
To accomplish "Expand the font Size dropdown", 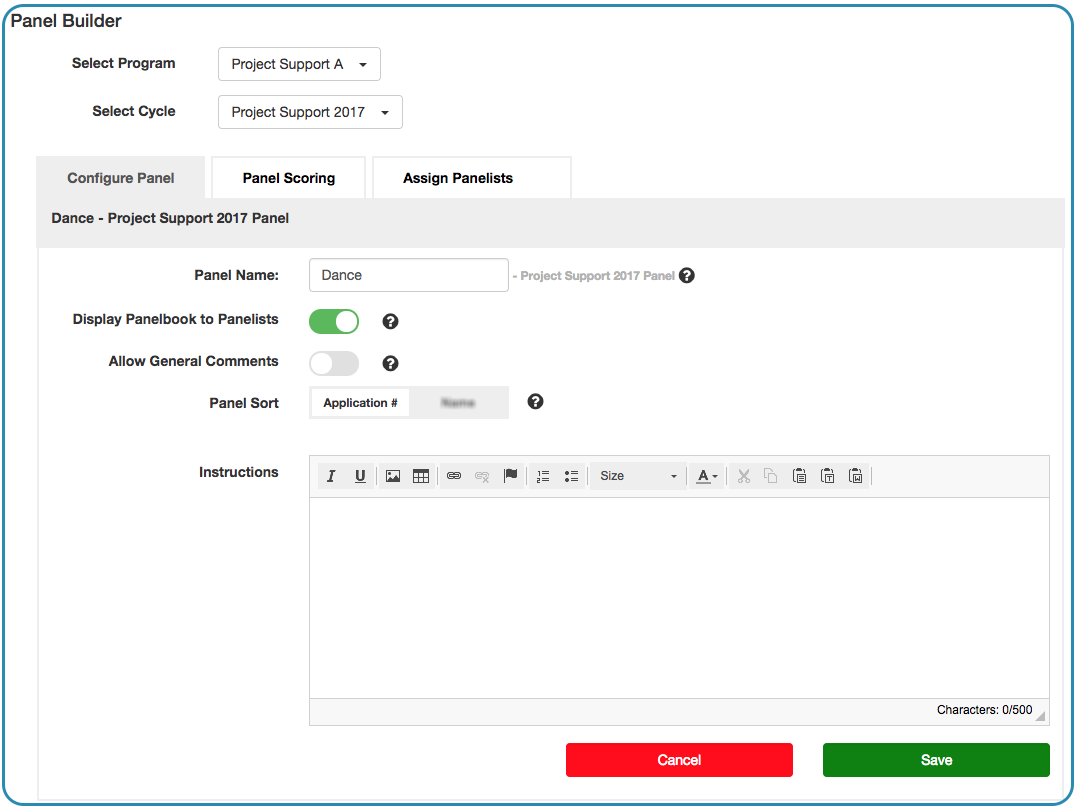I will pos(638,477).
